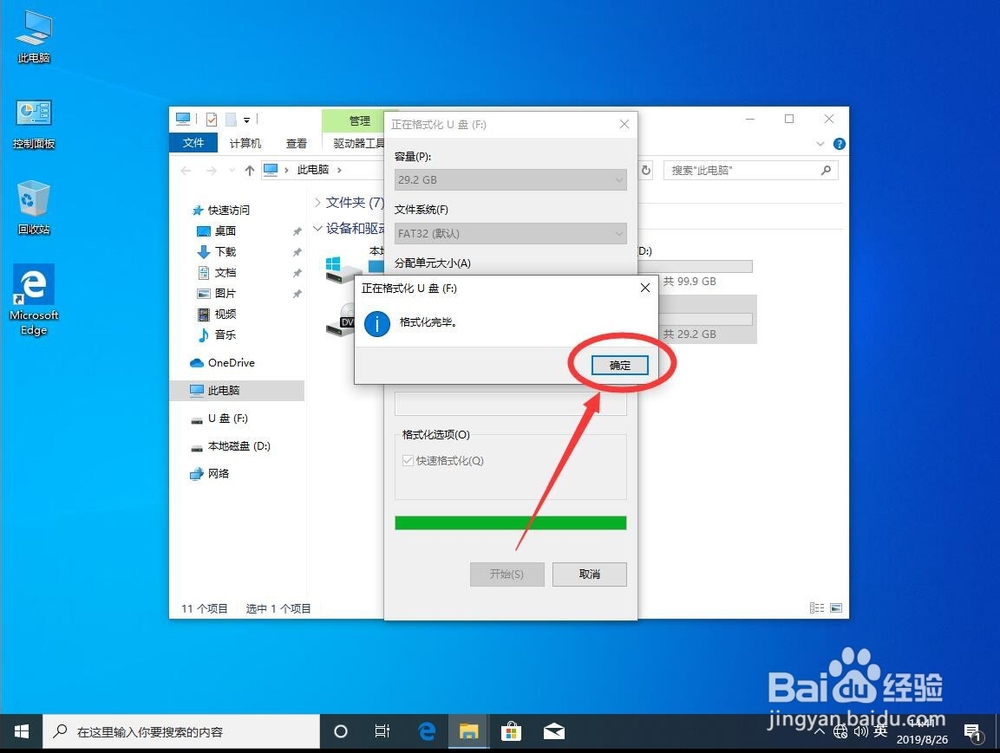Open the 文件 tab in File Explorer
This screenshot has width=1000, height=753.
pos(193,143)
